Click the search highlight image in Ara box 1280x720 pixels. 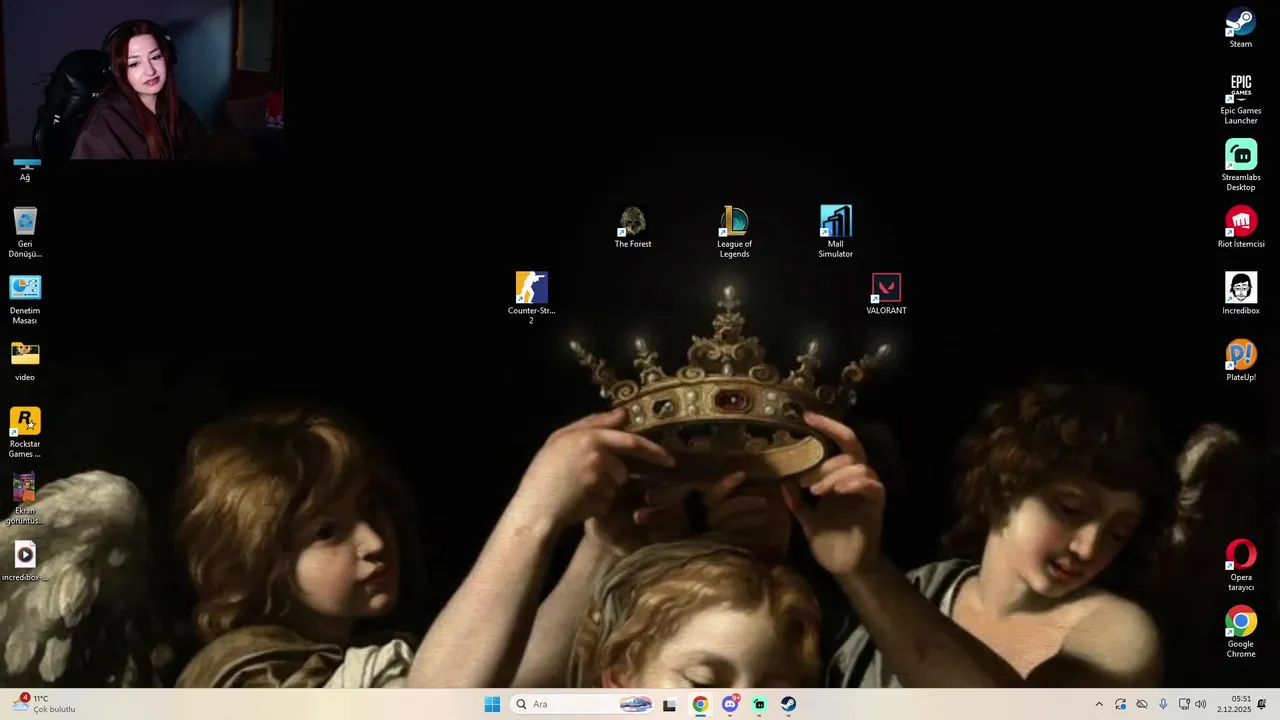635,704
